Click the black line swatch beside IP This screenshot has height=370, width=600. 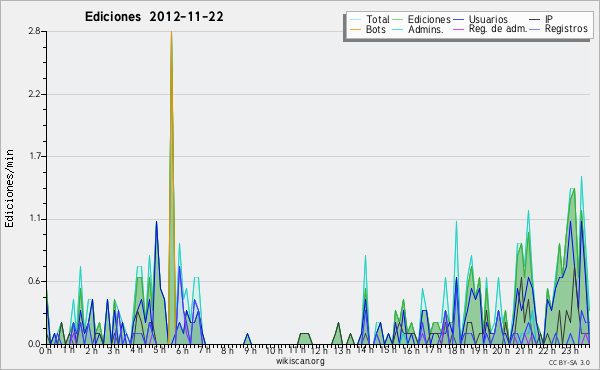click(x=535, y=20)
